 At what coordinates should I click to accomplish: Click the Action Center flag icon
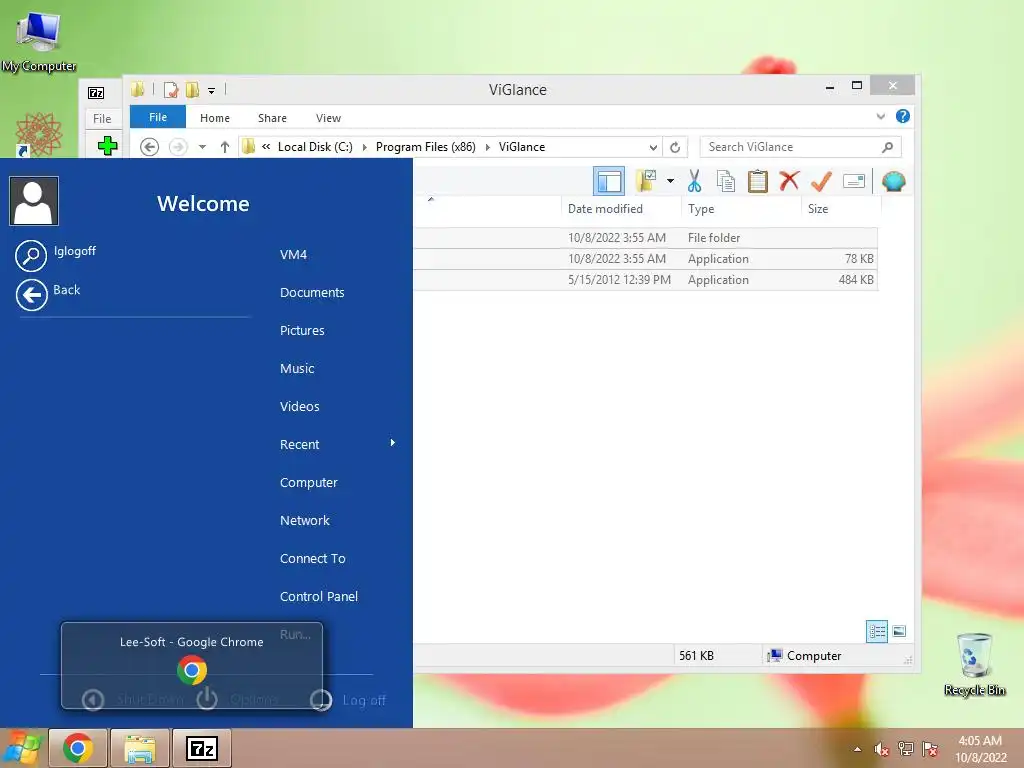[x=930, y=749]
